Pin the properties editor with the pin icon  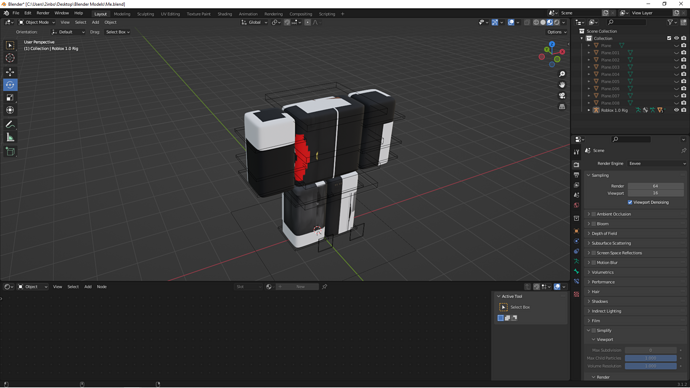[683, 150]
